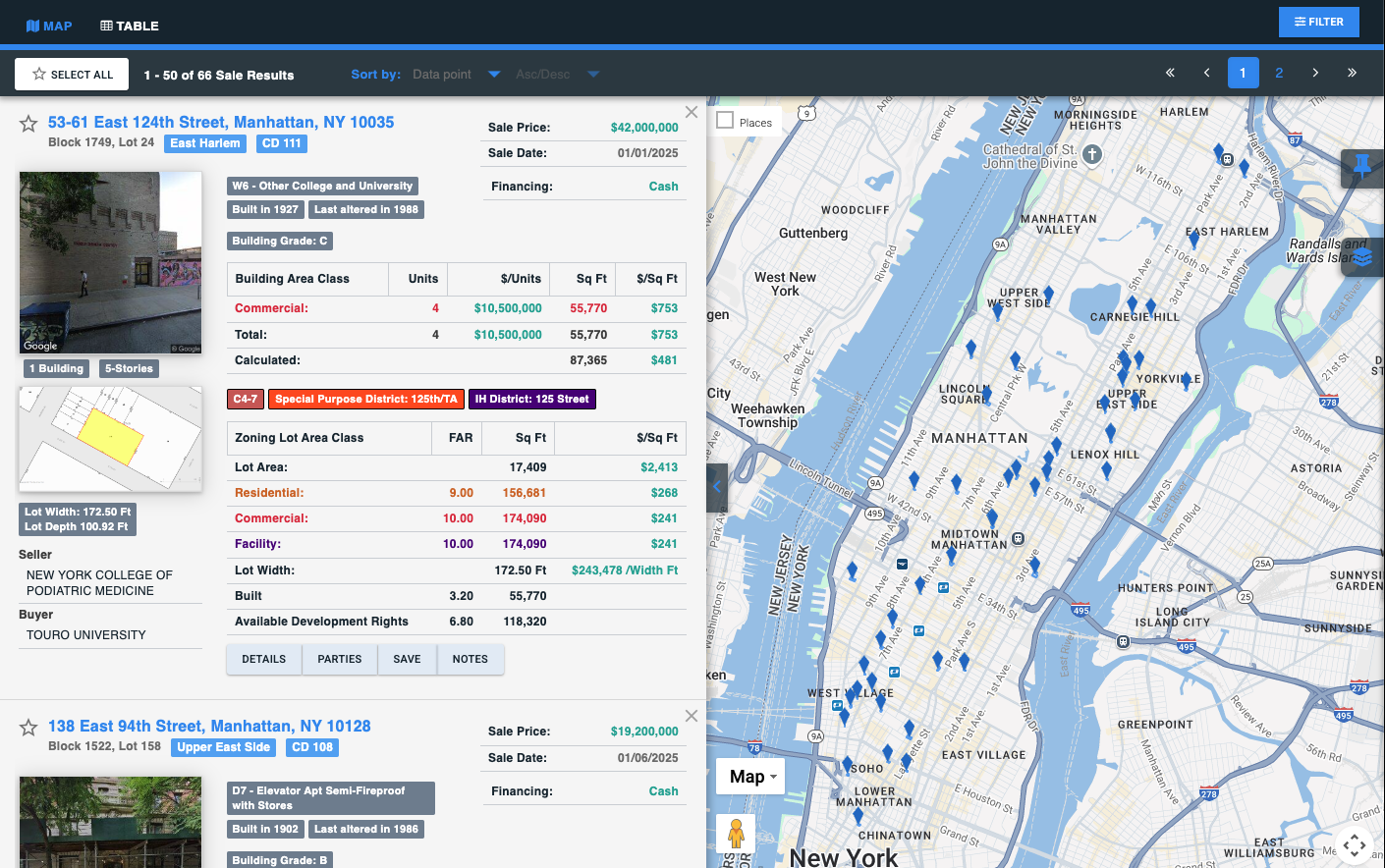Click the W6 - Other College and University tag
This screenshot has height=868, width=1385.
323,186
